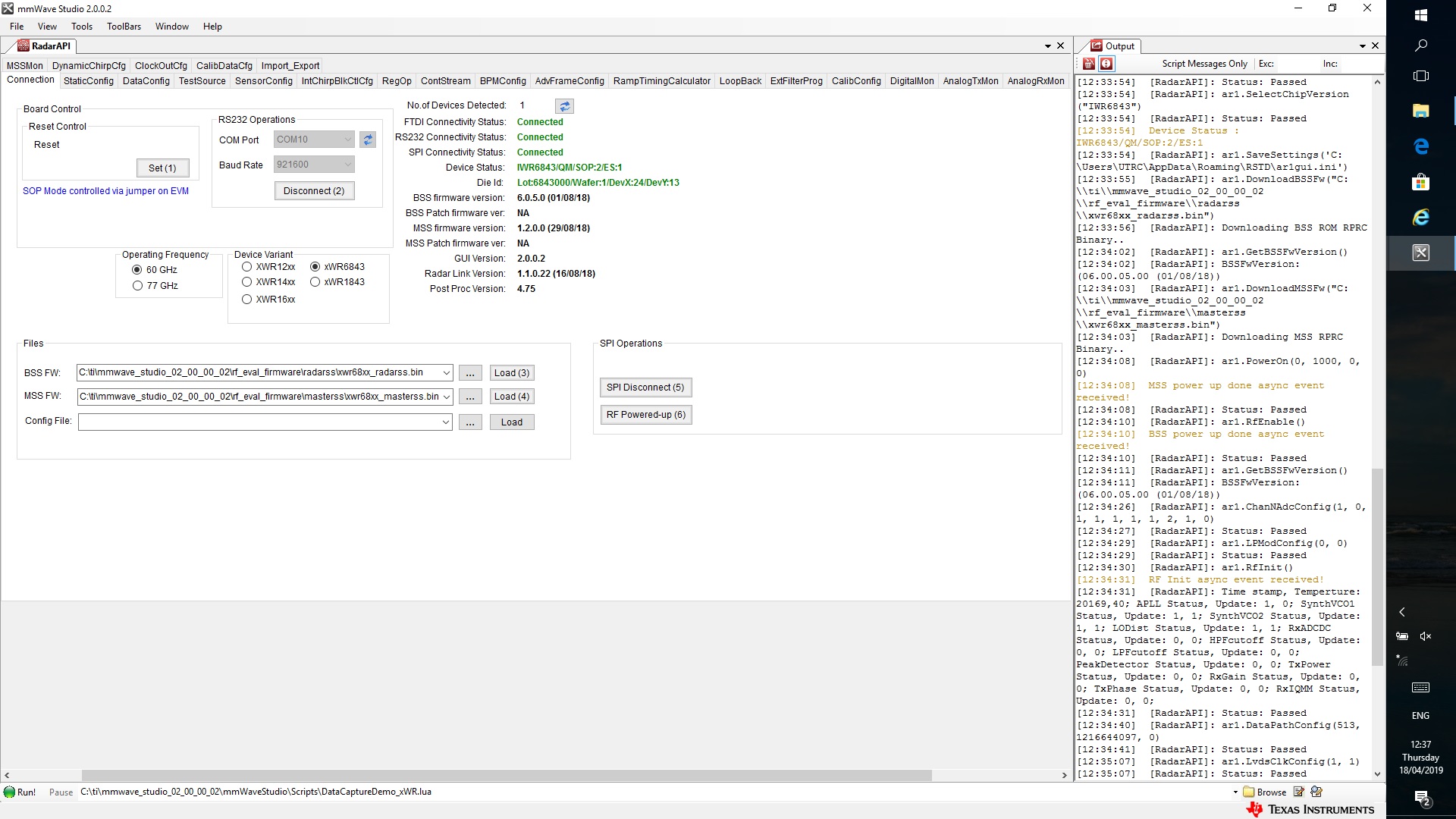Open the COM Port dropdown
1456x819 pixels.
(314, 140)
